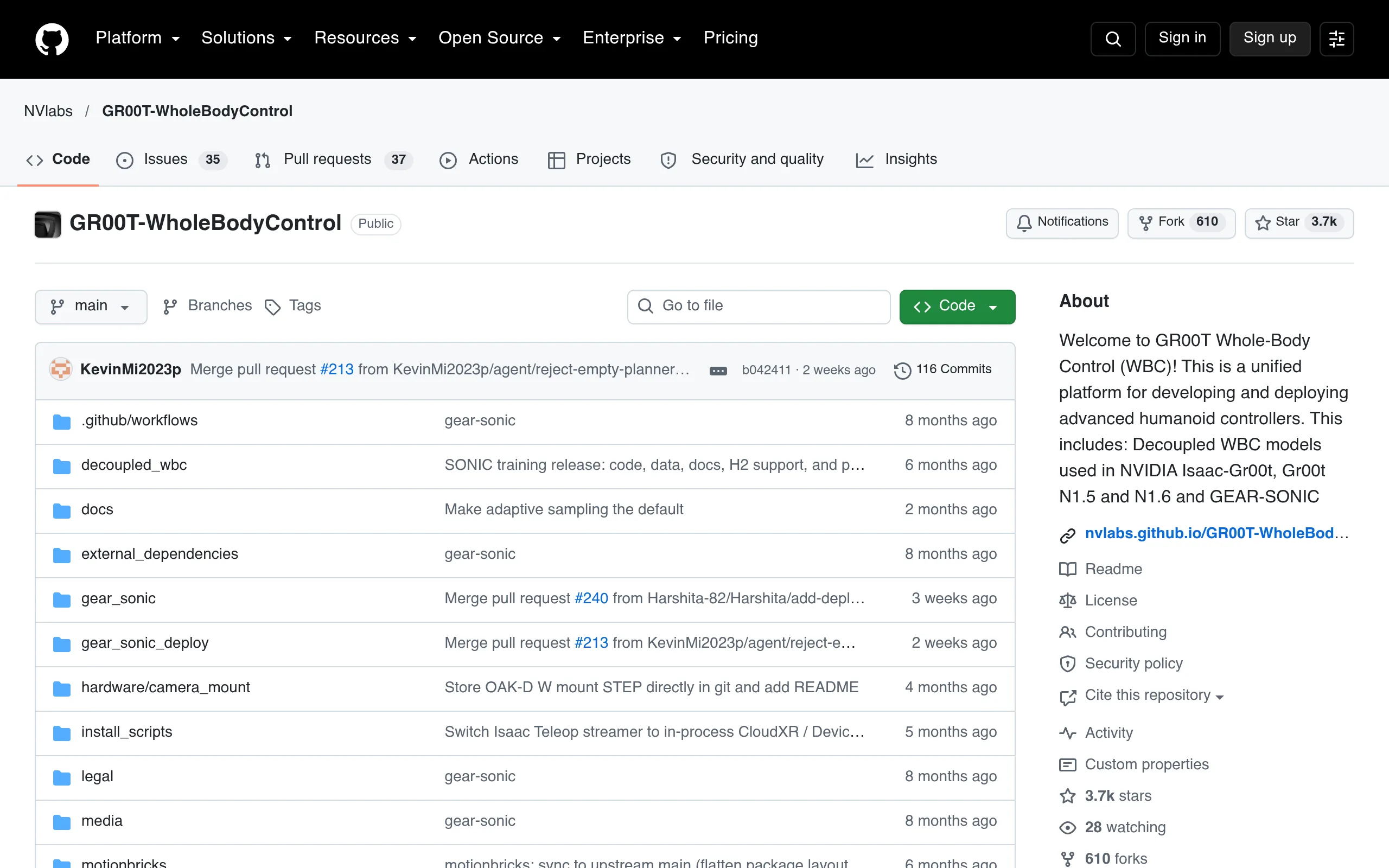
Task: Click the search magnifier icon in header
Action: coord(1112,39)
